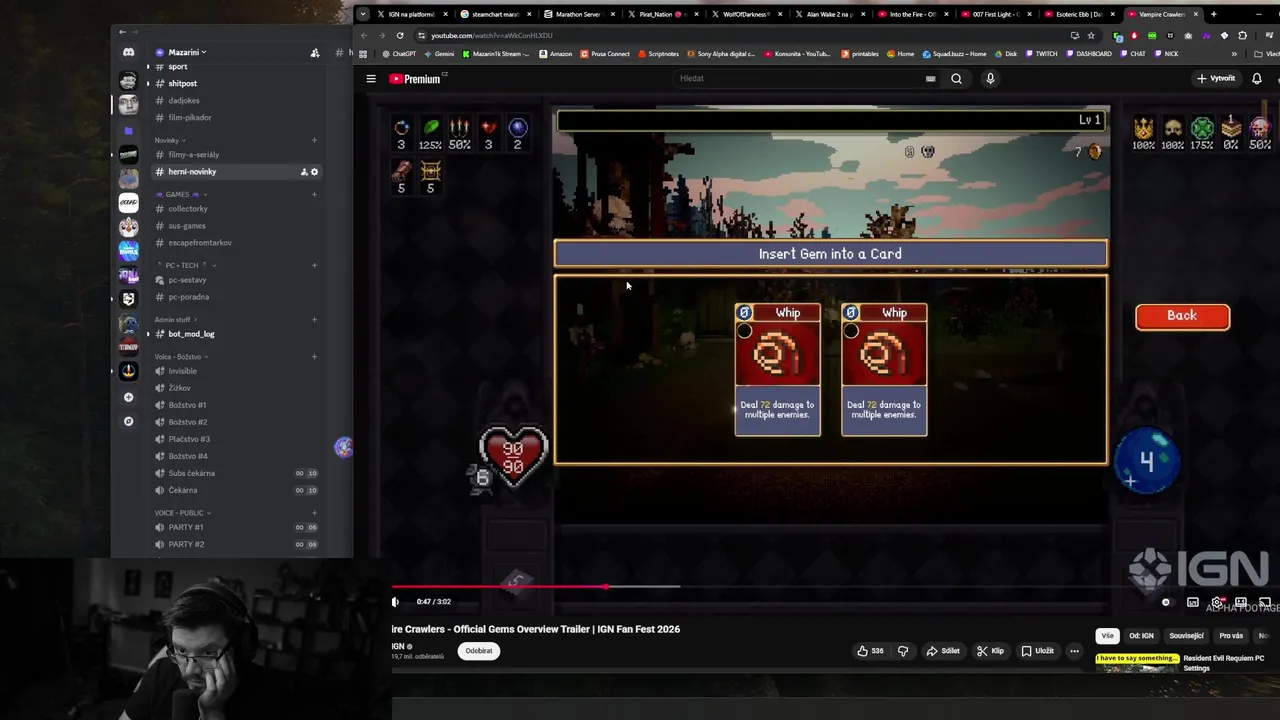Switch to the 007 First Light tab

coord(995,14)
